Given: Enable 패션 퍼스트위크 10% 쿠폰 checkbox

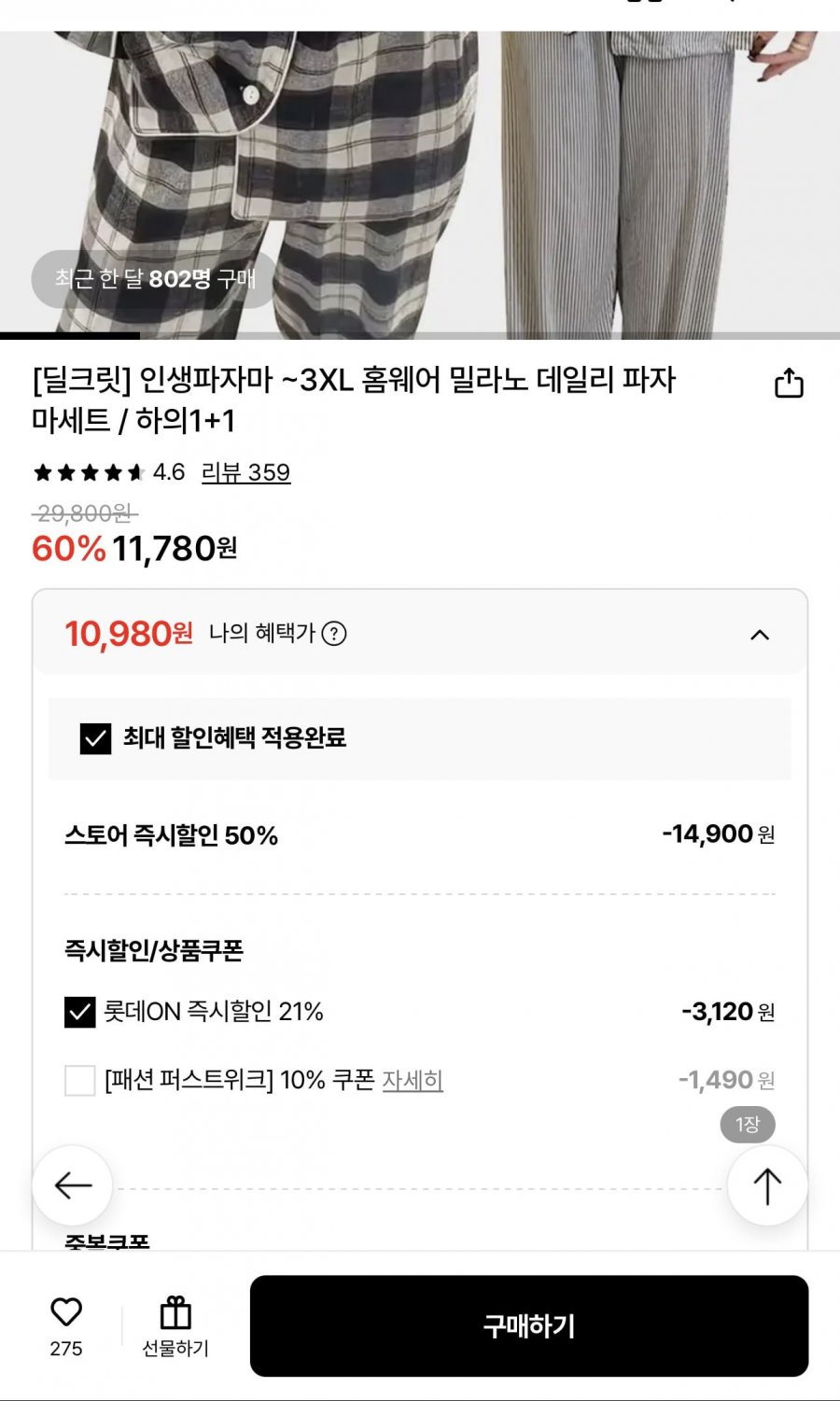Looking at the screenshot, I should click(x=80, y=1081).
